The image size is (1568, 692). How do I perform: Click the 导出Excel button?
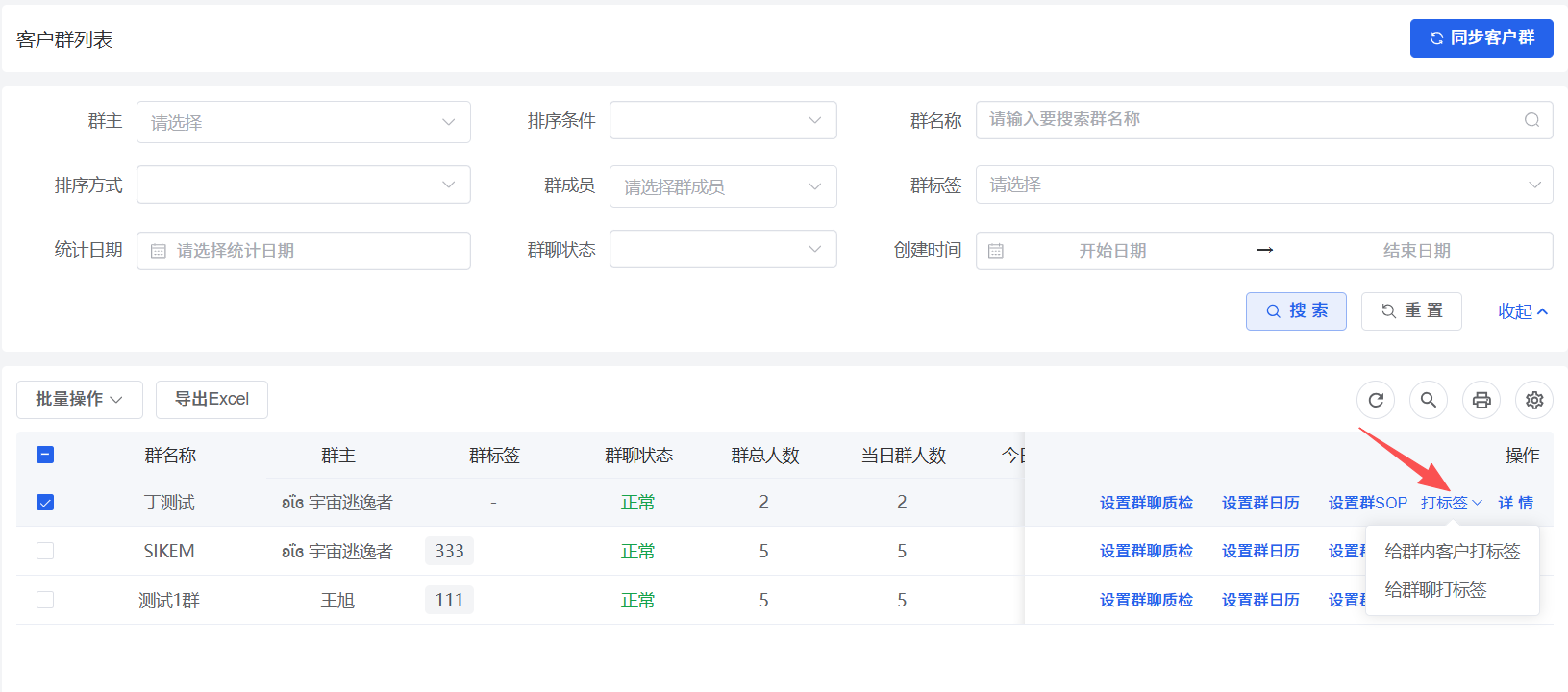(212, 400)
